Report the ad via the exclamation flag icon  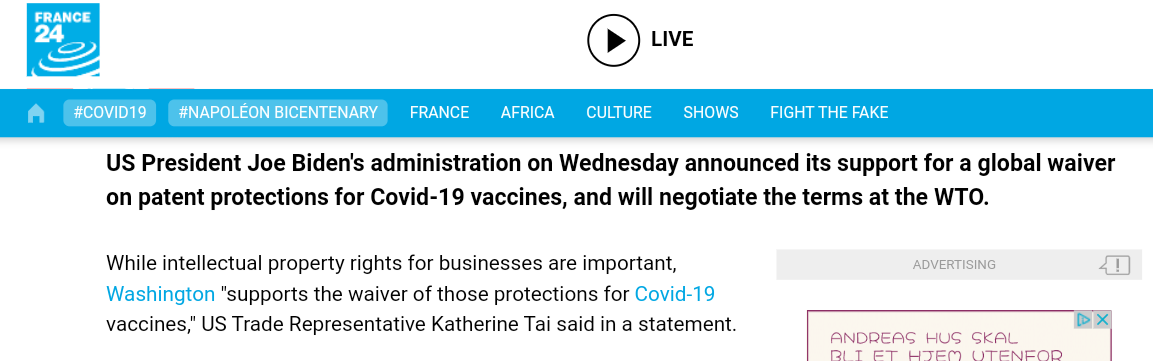(1115, 265)
